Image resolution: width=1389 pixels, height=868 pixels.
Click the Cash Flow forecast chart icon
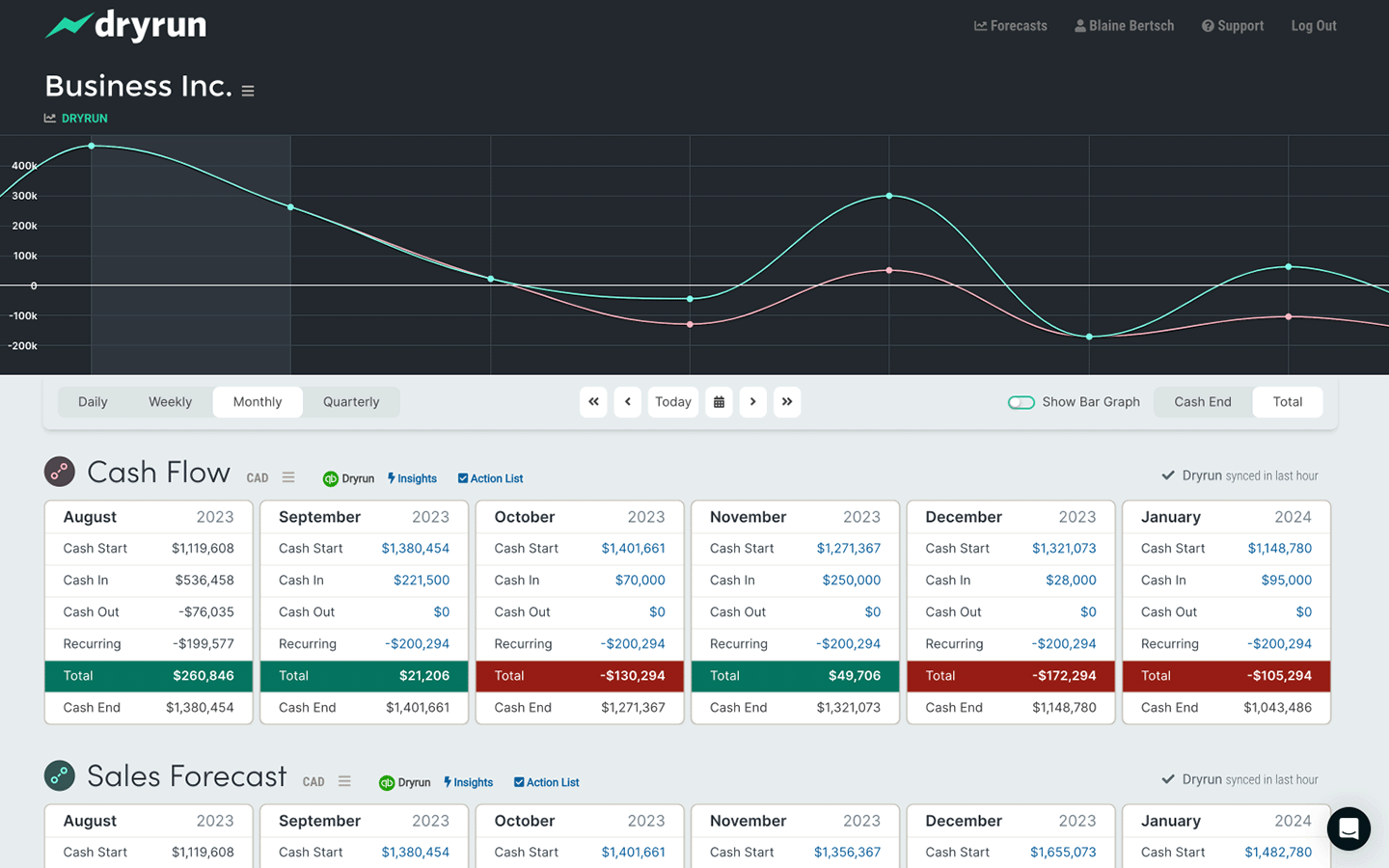point(59,472)
